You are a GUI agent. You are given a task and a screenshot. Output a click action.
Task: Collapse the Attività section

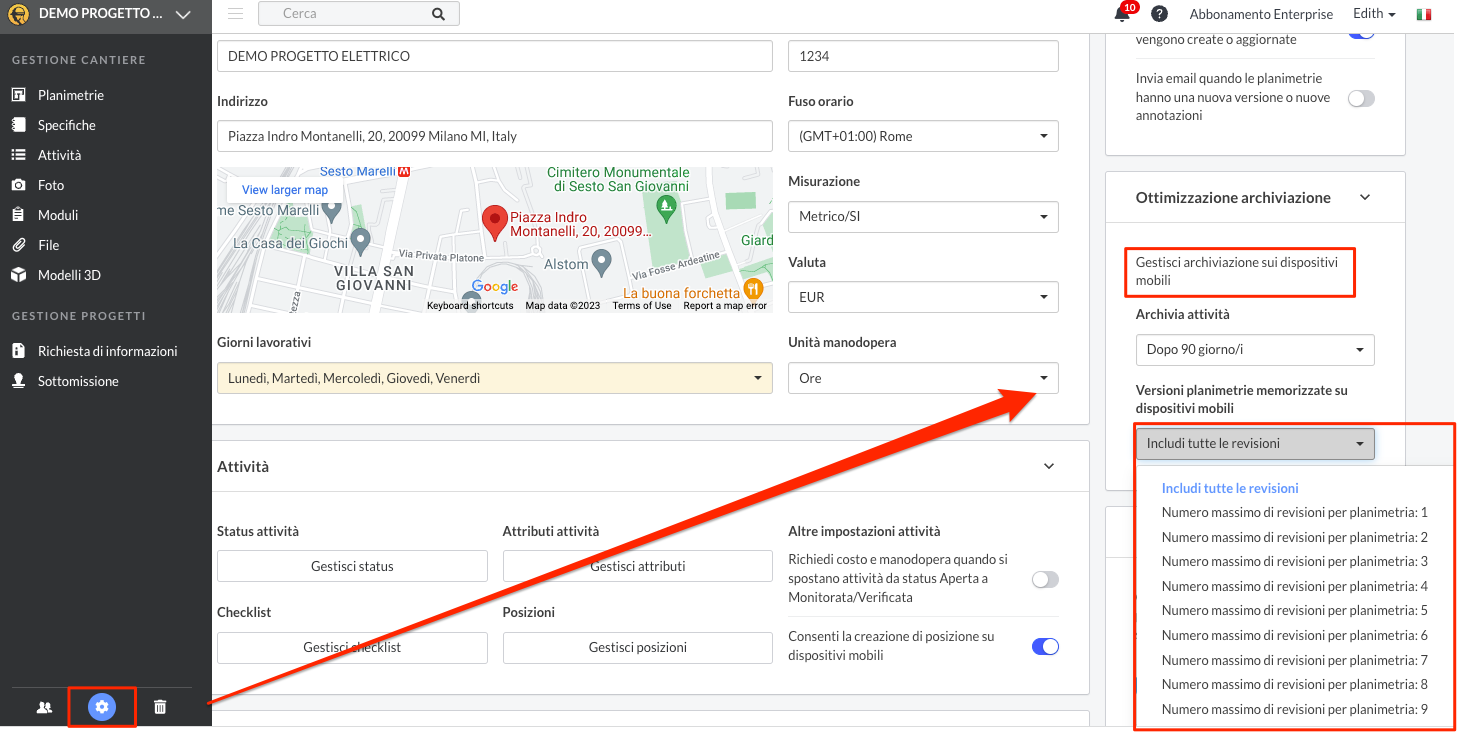1049,466
